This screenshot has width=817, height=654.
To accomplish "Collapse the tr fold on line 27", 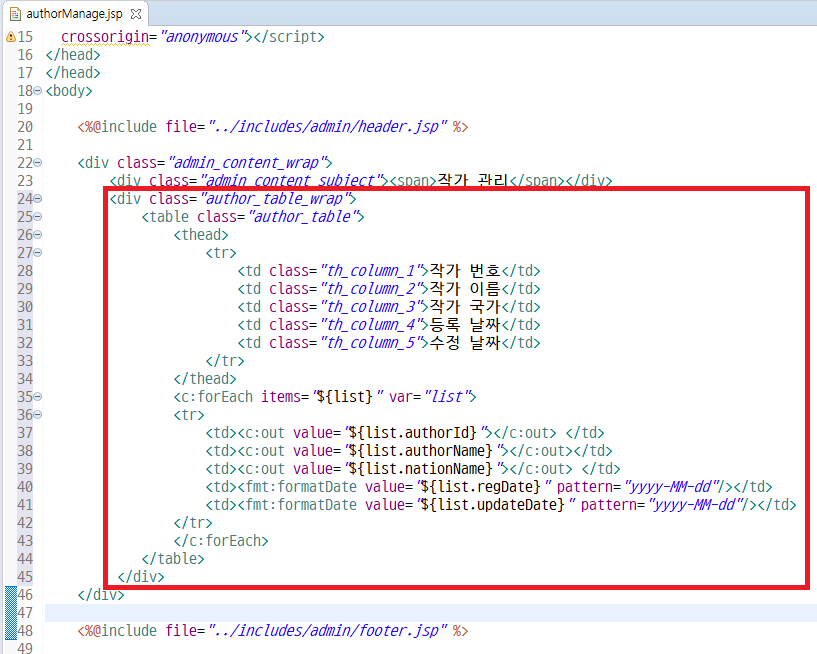I will click(x=38, y=253).
